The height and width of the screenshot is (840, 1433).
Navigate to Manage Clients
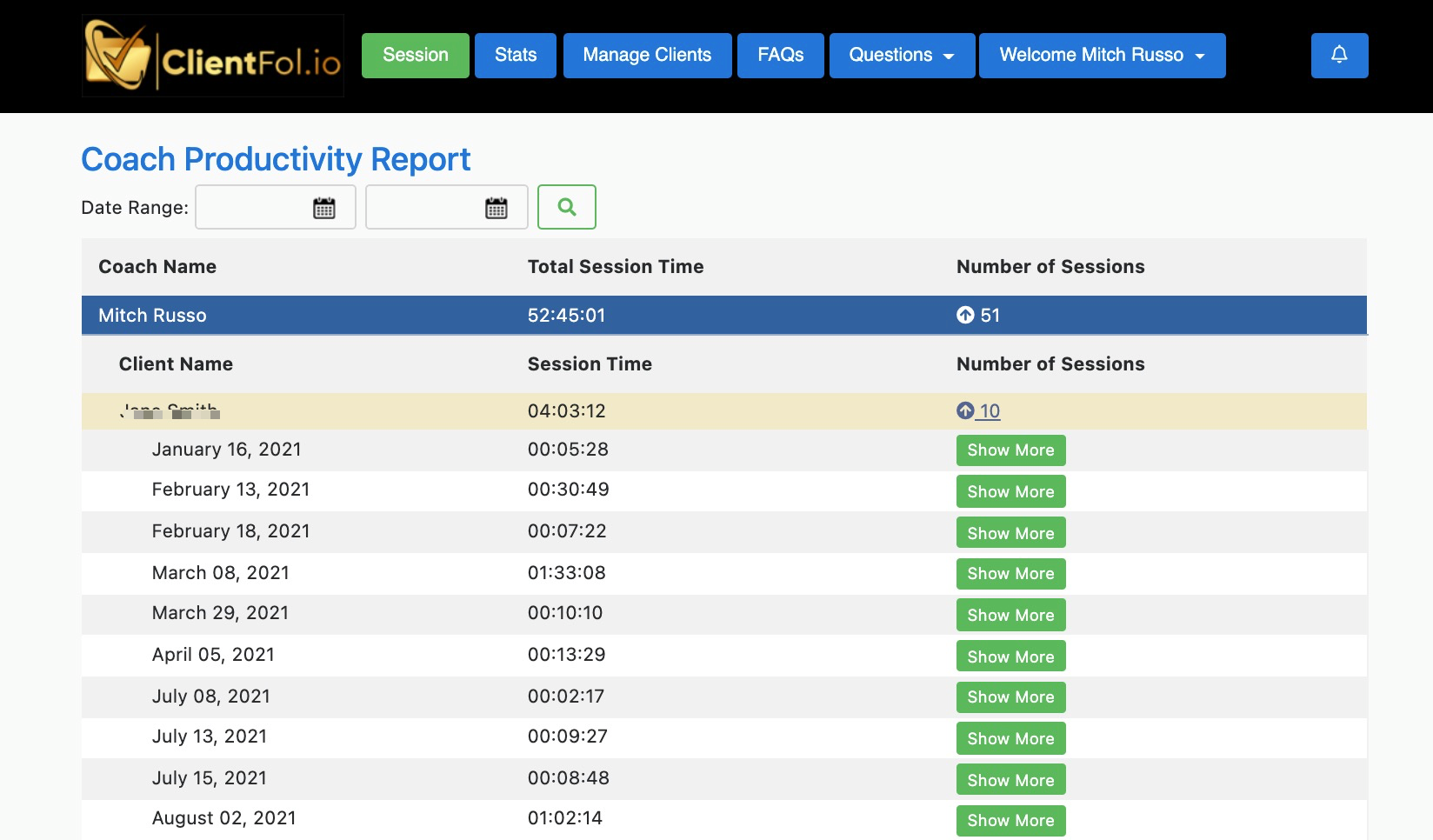point(648,56)
